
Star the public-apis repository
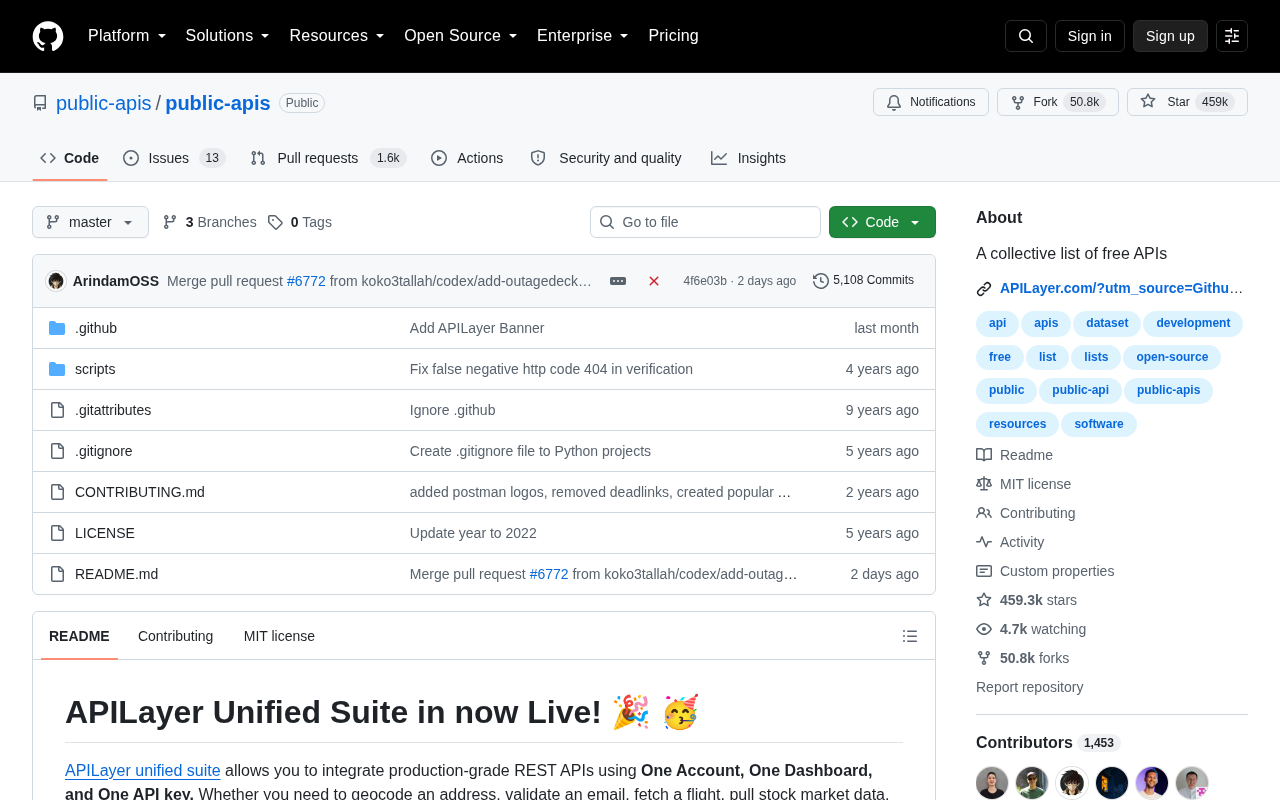[1187, 102]
